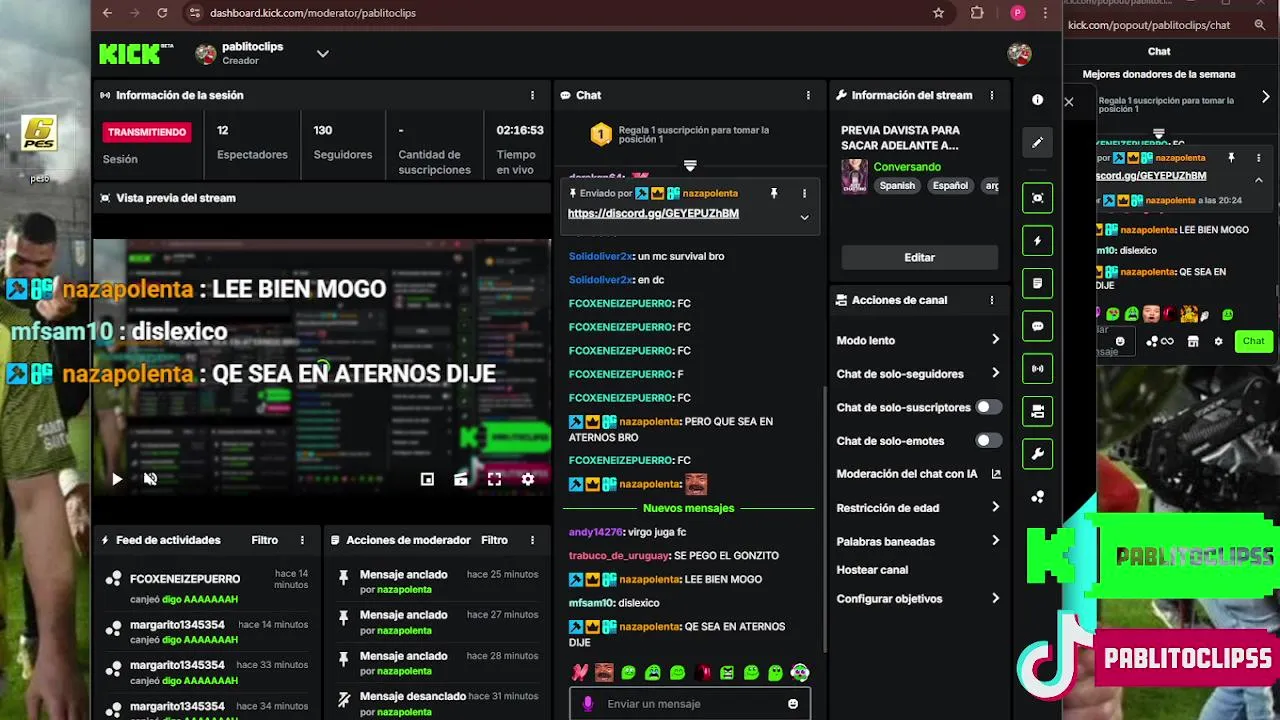The image size is (1280, 720).
Task: Toggle Chat de solo-suscriptores switch
Action: point(989,407)
